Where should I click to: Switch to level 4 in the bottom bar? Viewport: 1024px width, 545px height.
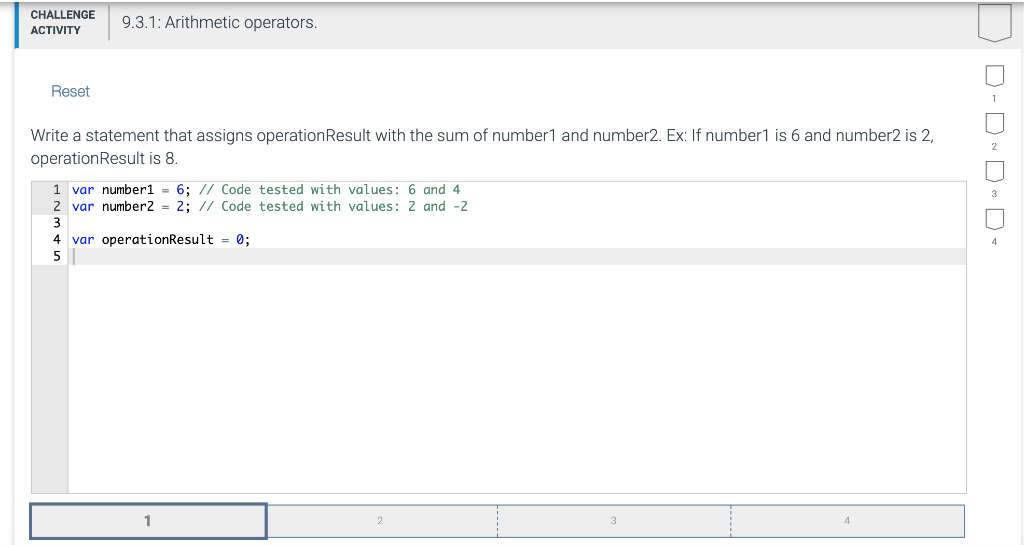coord(848,521)
